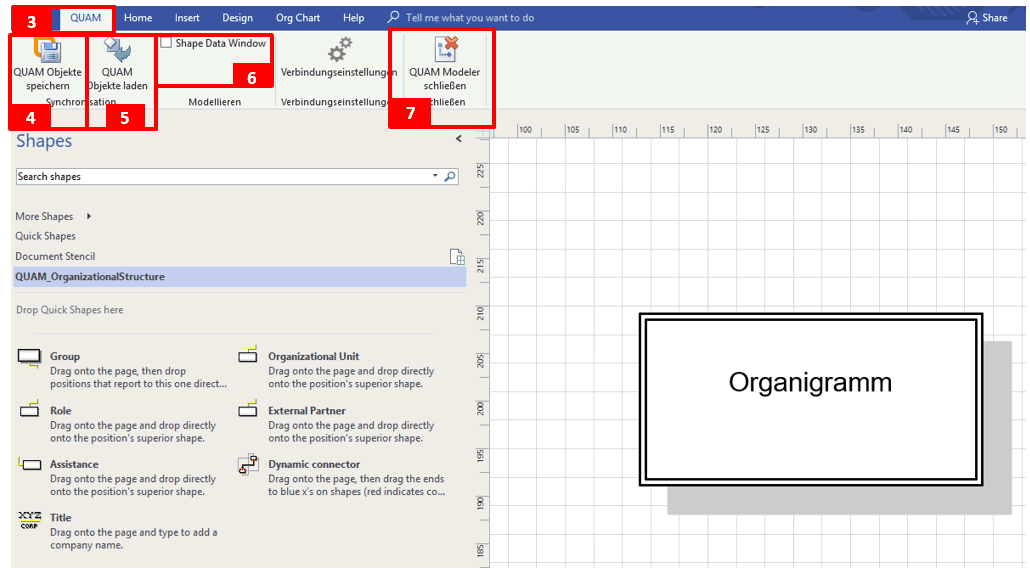Select the Assistance stencil shape
This screenshot has height=571, width=1030.
click(30, 465)
